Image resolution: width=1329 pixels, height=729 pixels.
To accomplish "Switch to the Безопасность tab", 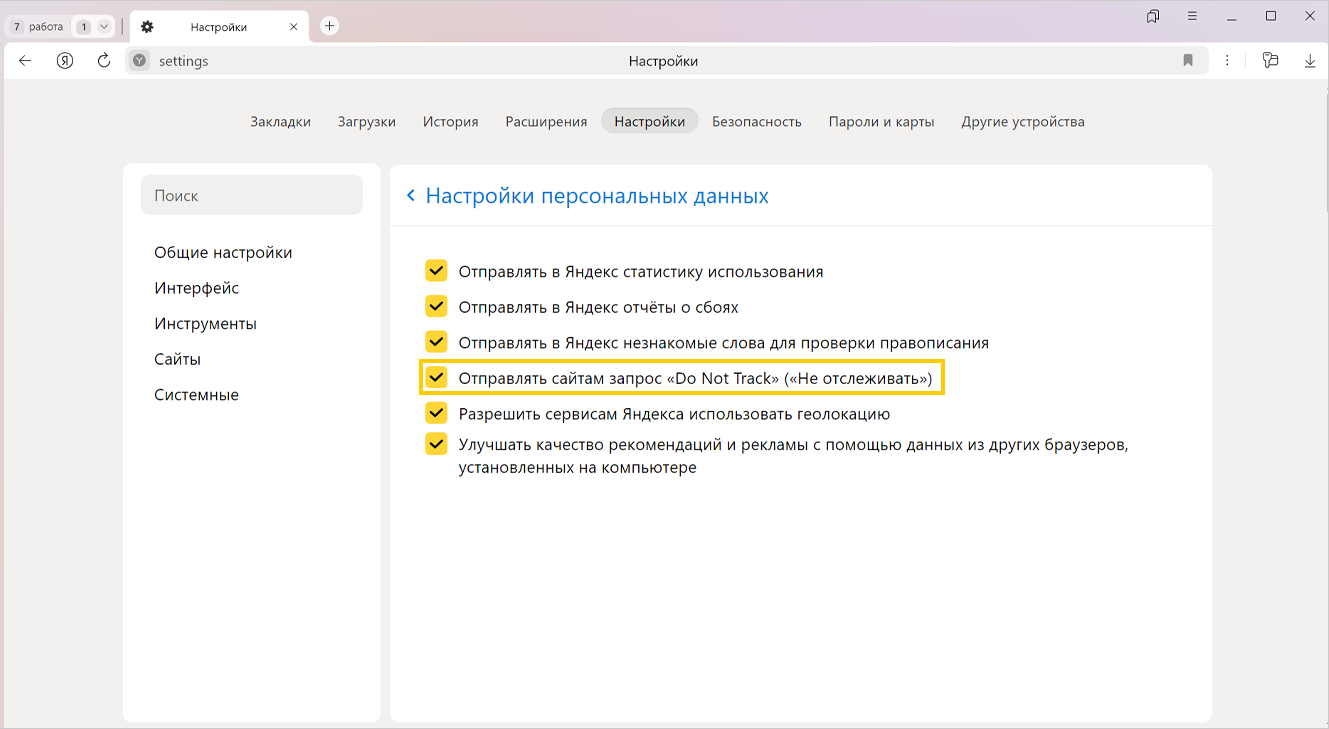I will click(x=756, y=122).
